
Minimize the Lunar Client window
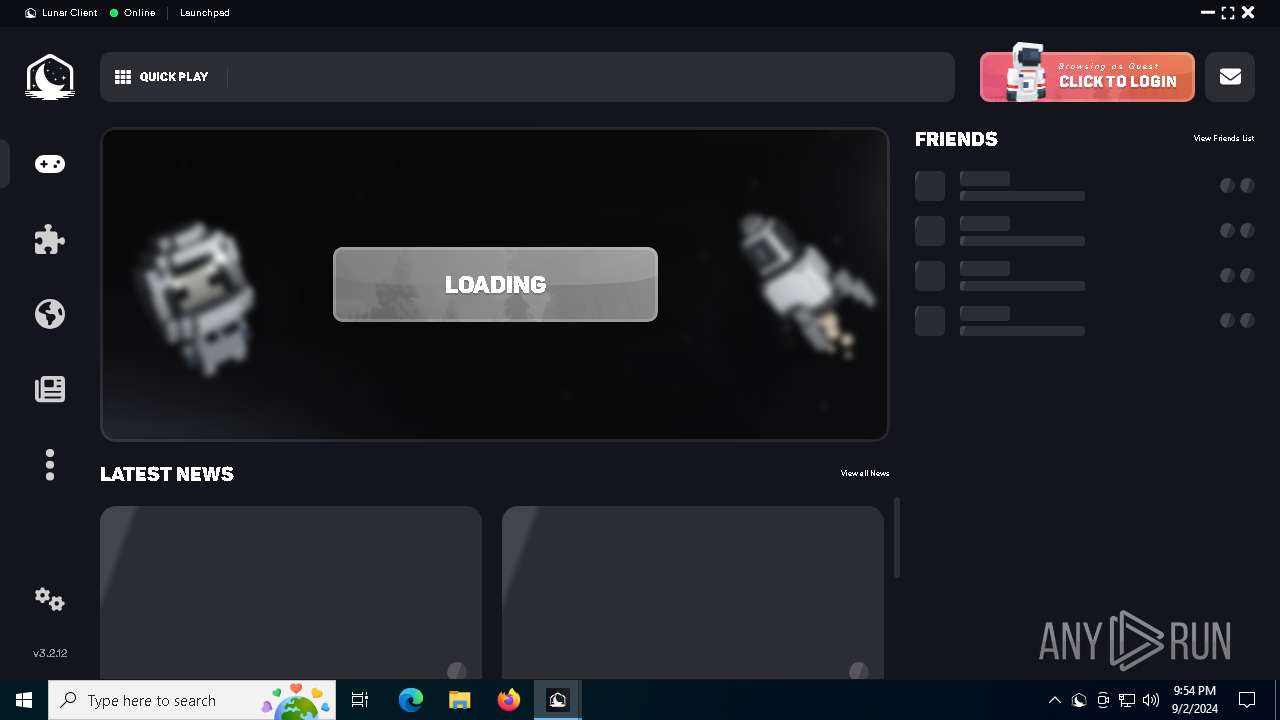coord(1208,13)
